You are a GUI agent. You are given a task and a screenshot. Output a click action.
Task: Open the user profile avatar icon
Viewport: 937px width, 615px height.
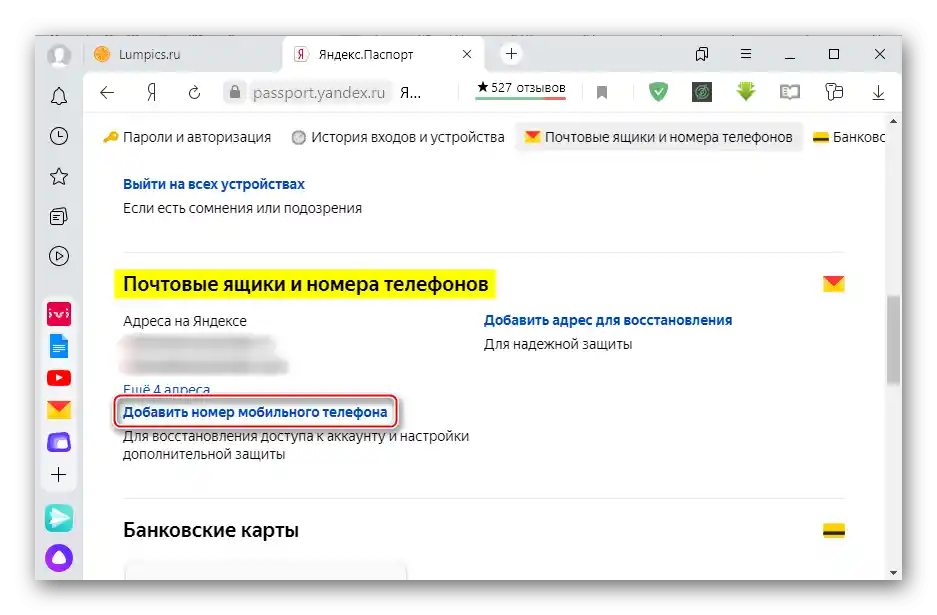(59, 54)
